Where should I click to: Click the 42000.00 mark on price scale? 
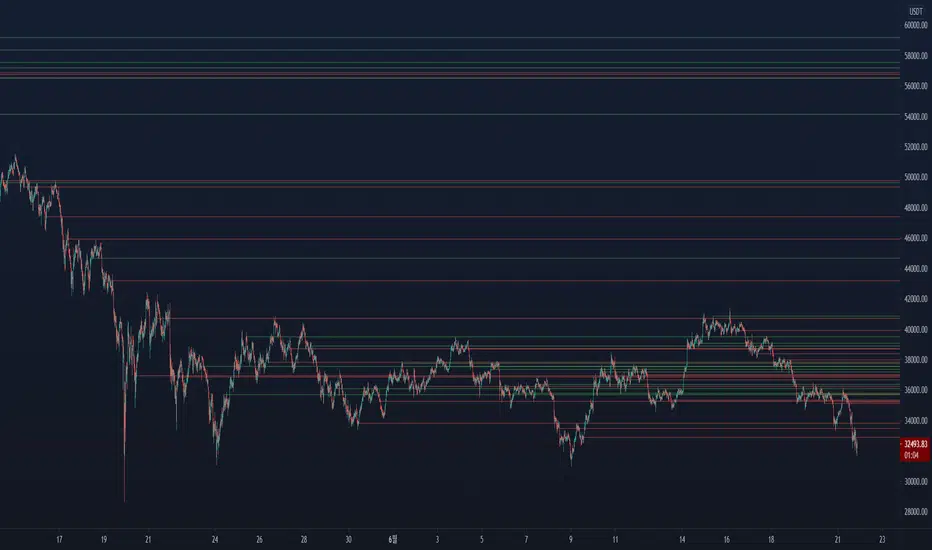click(915, 299)
